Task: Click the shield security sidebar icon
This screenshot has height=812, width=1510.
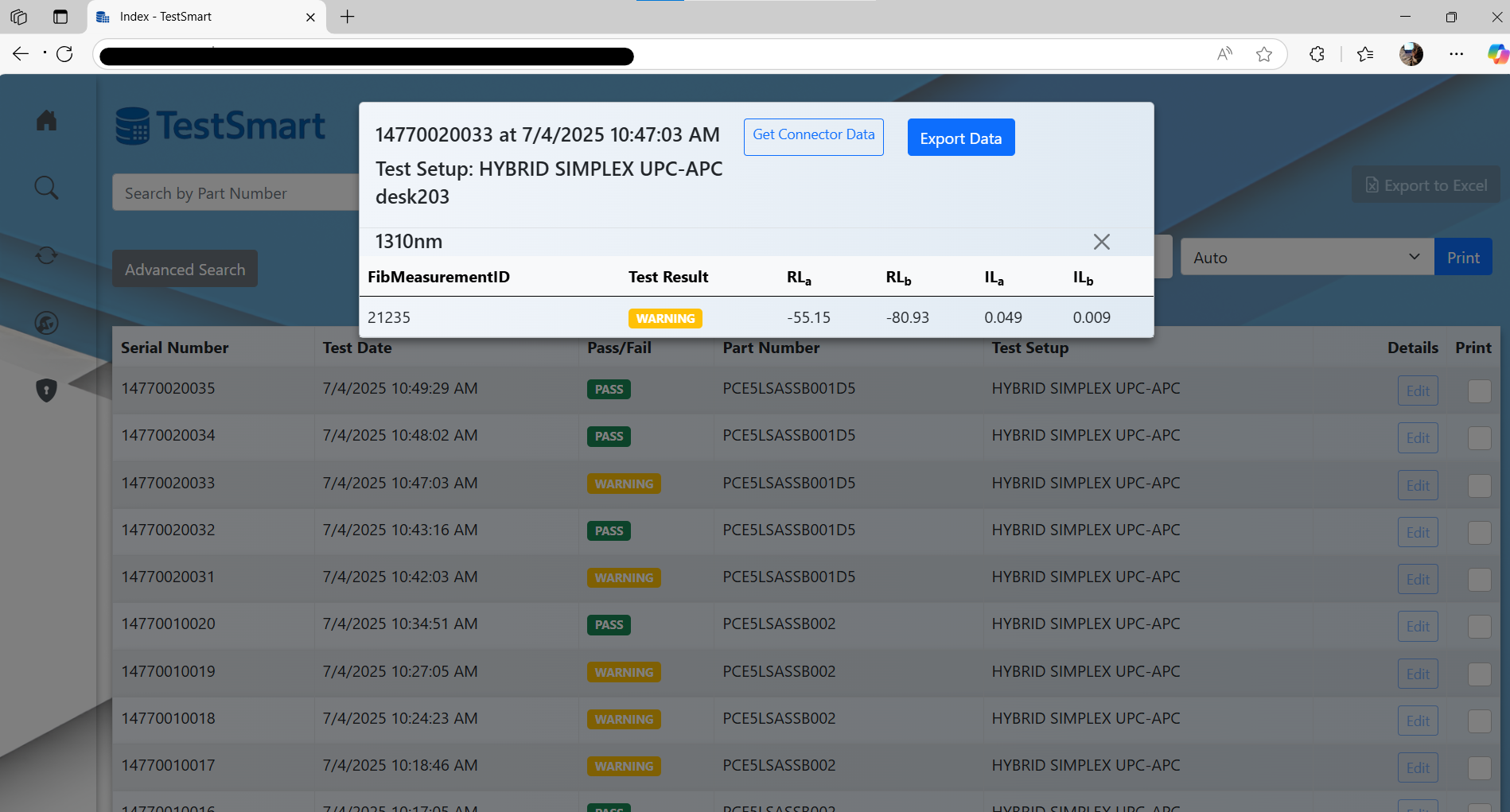Action: 46,390
